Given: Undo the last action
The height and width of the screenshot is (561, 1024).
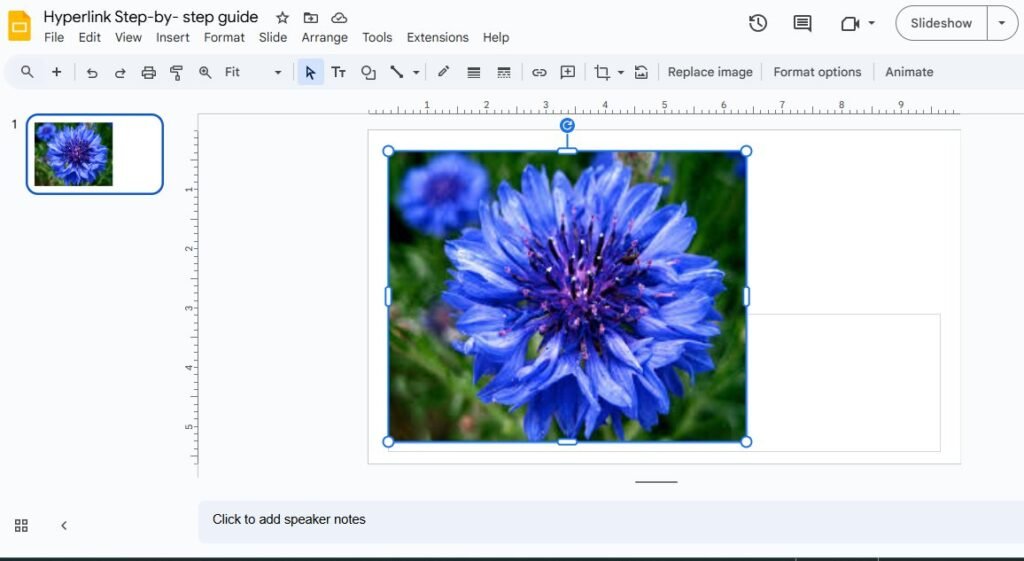Looking at the screenshot, I should [x=92, y=72].
